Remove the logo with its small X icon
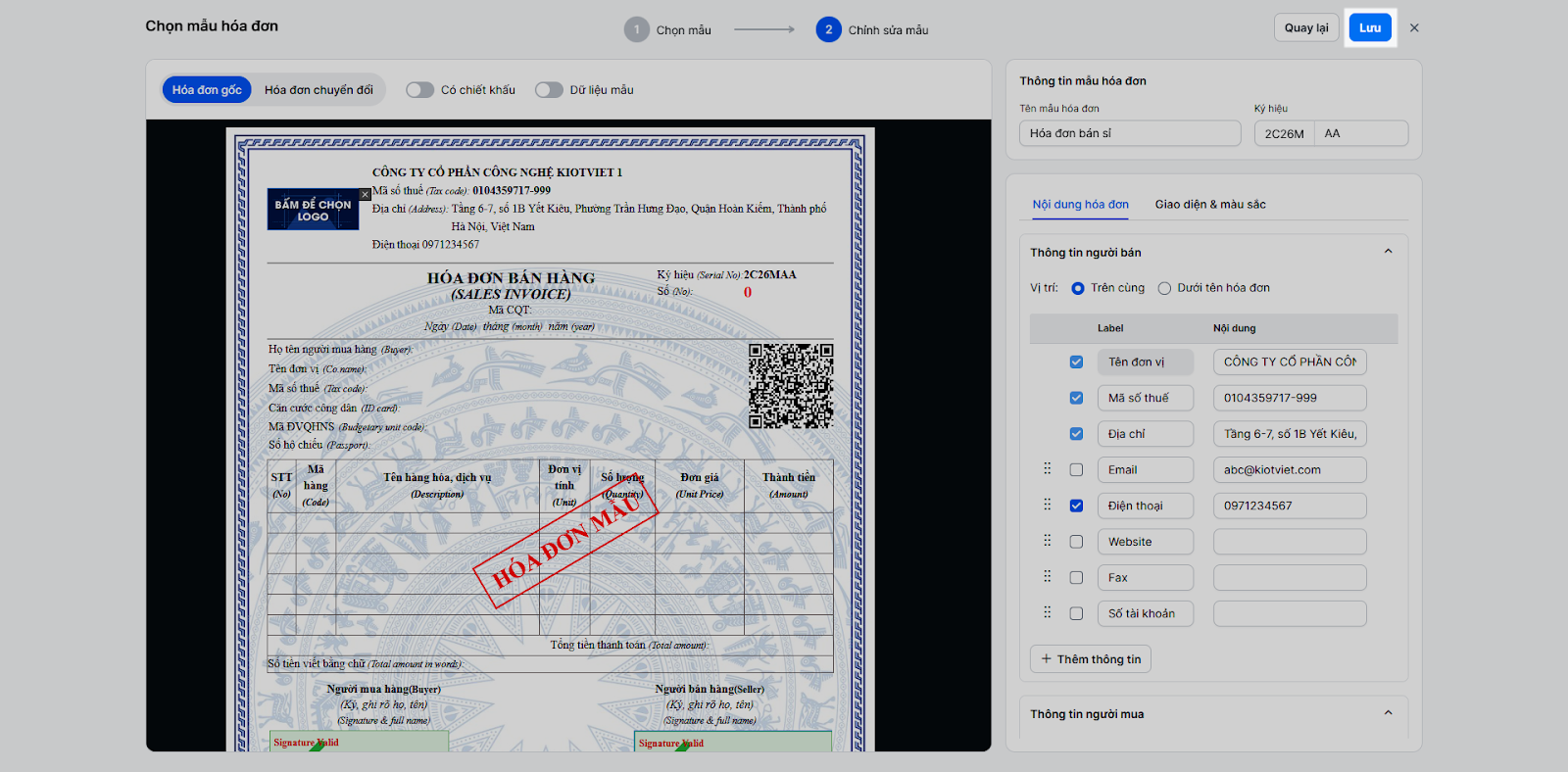Viewport: 1568px width, 772px height. (x=366, y=194)
